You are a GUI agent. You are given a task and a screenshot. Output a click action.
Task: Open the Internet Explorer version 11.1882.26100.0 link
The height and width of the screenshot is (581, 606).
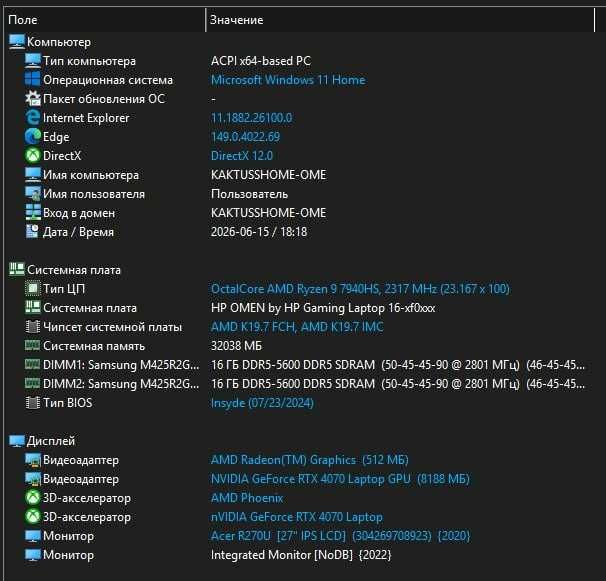252,118
